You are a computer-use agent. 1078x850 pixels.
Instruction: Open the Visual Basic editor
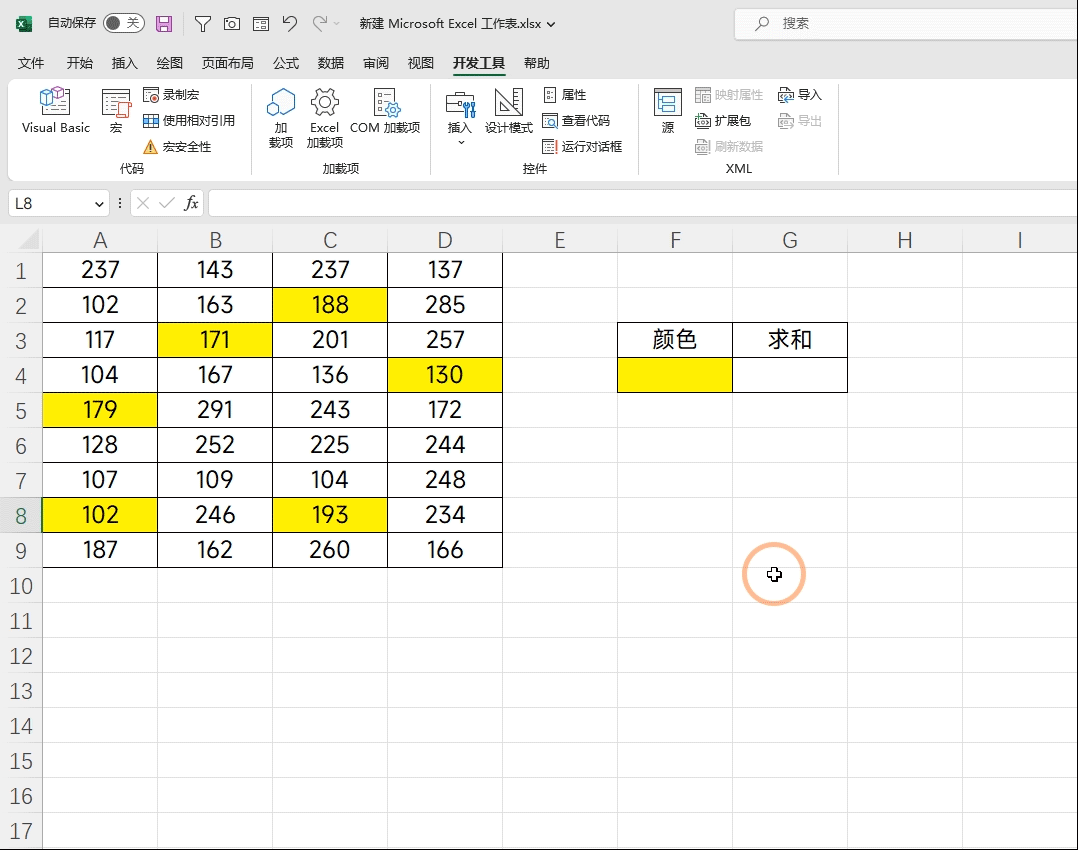click(56, 110)
